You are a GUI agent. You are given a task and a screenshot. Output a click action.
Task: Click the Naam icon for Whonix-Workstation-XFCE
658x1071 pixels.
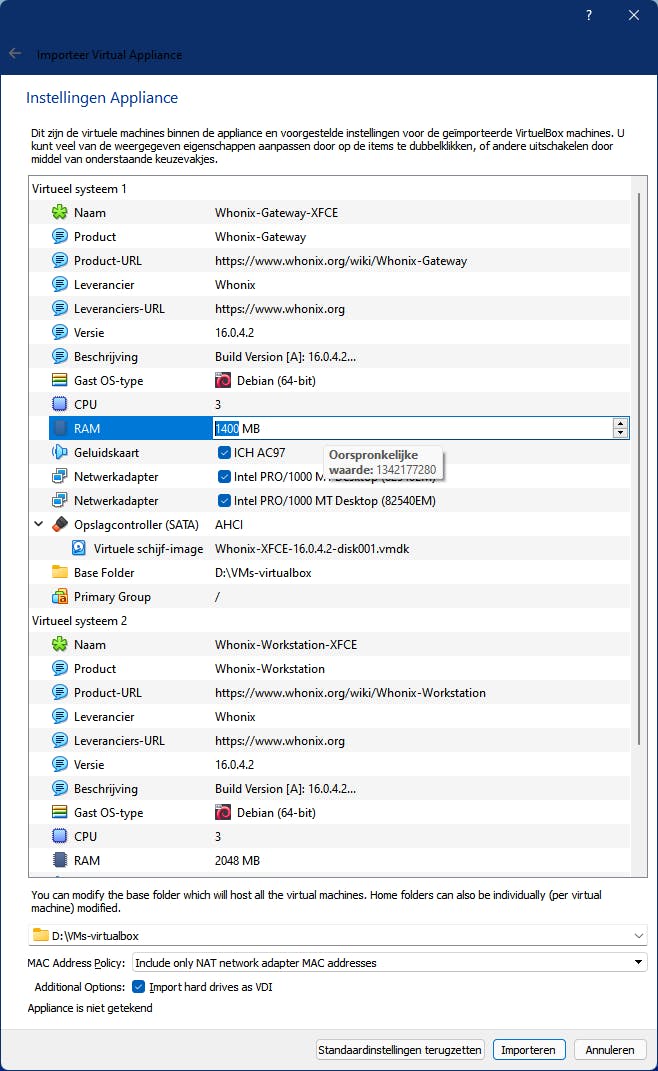[x=60, y=644]
